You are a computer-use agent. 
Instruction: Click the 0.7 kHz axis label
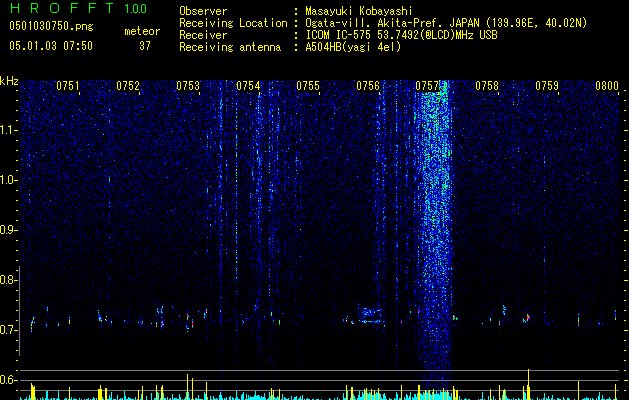[8, 330]
